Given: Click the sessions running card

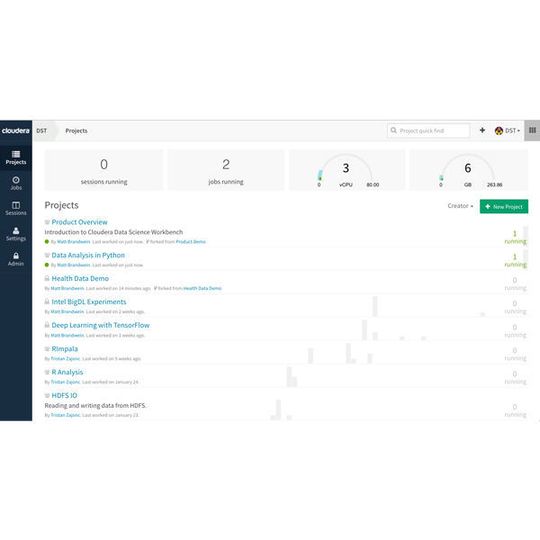Looking at the screenshot, I should [x=104, y=170].
